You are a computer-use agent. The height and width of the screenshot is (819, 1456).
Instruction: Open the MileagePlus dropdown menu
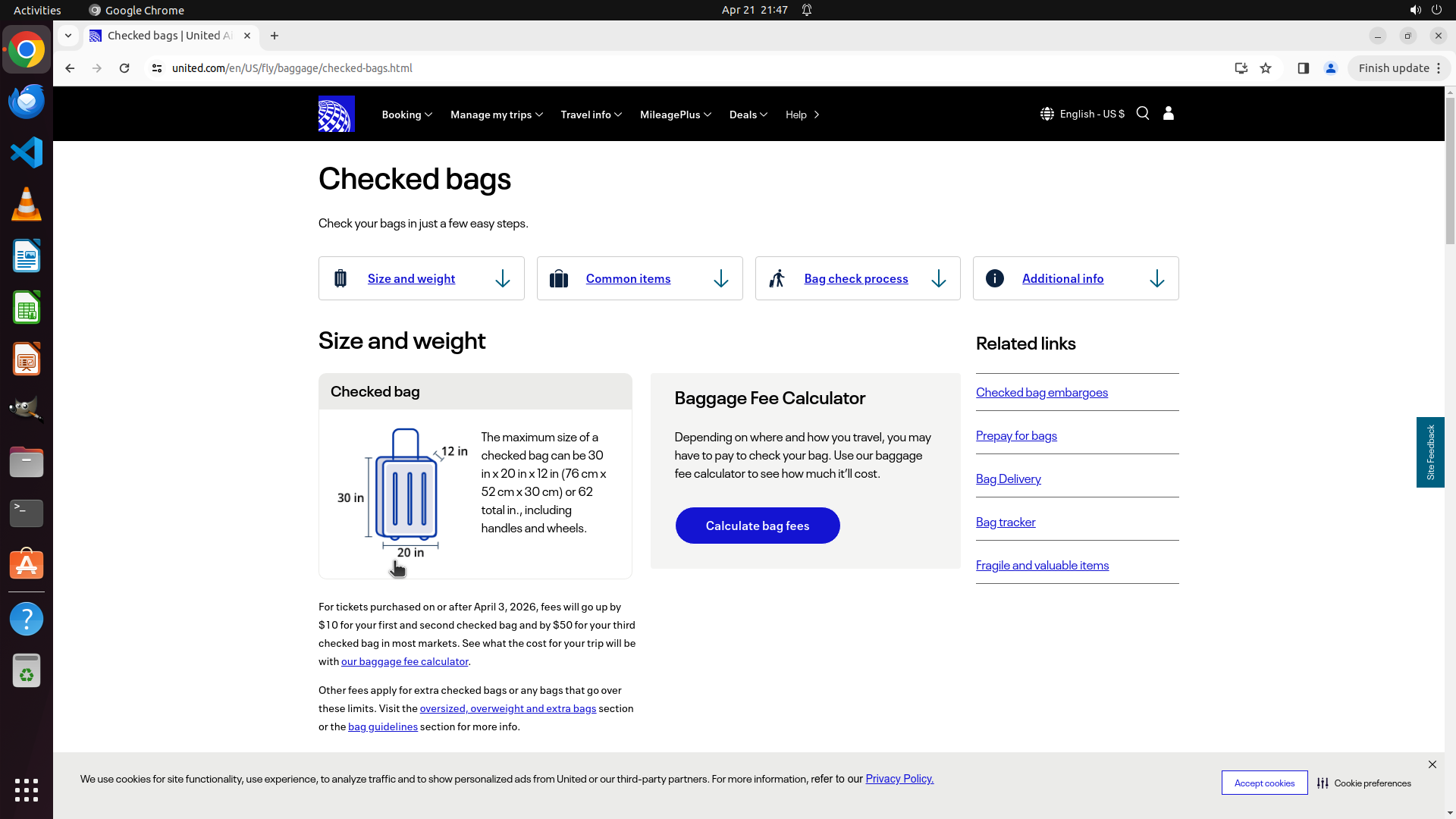675,115
